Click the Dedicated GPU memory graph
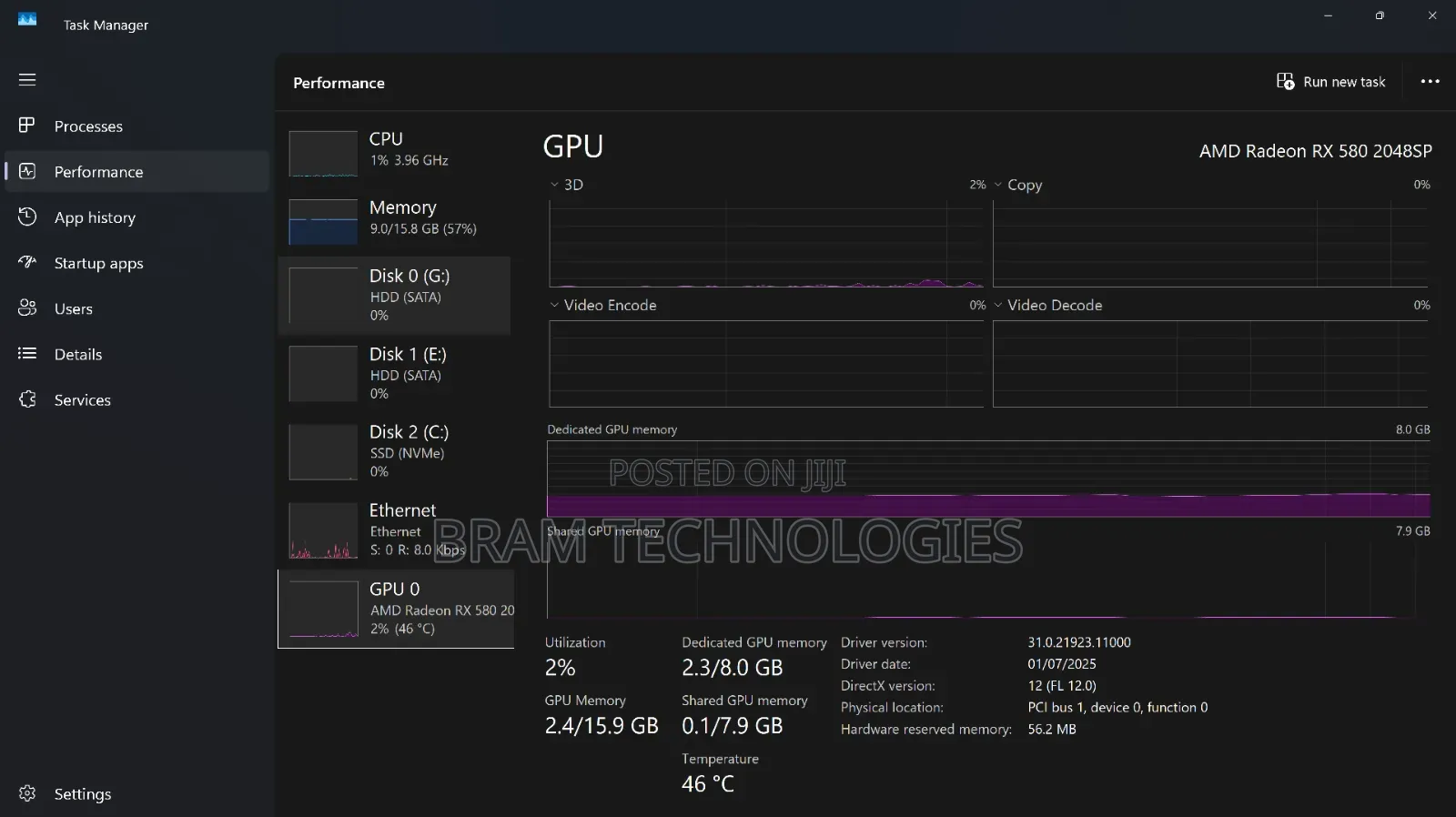1456x817 pixels. click(x=988, y=479)
